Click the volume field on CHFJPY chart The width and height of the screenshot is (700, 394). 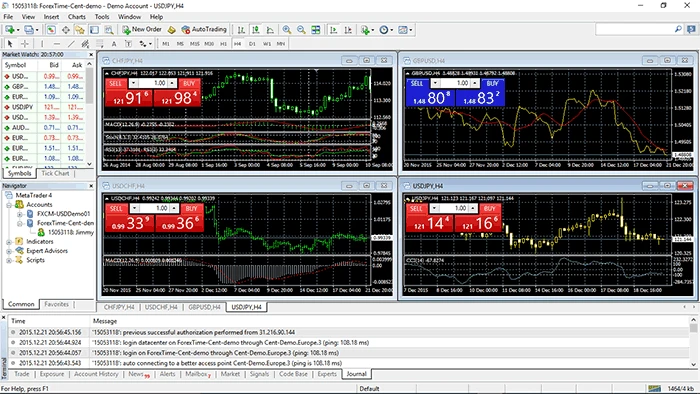(x=154, y=83)
